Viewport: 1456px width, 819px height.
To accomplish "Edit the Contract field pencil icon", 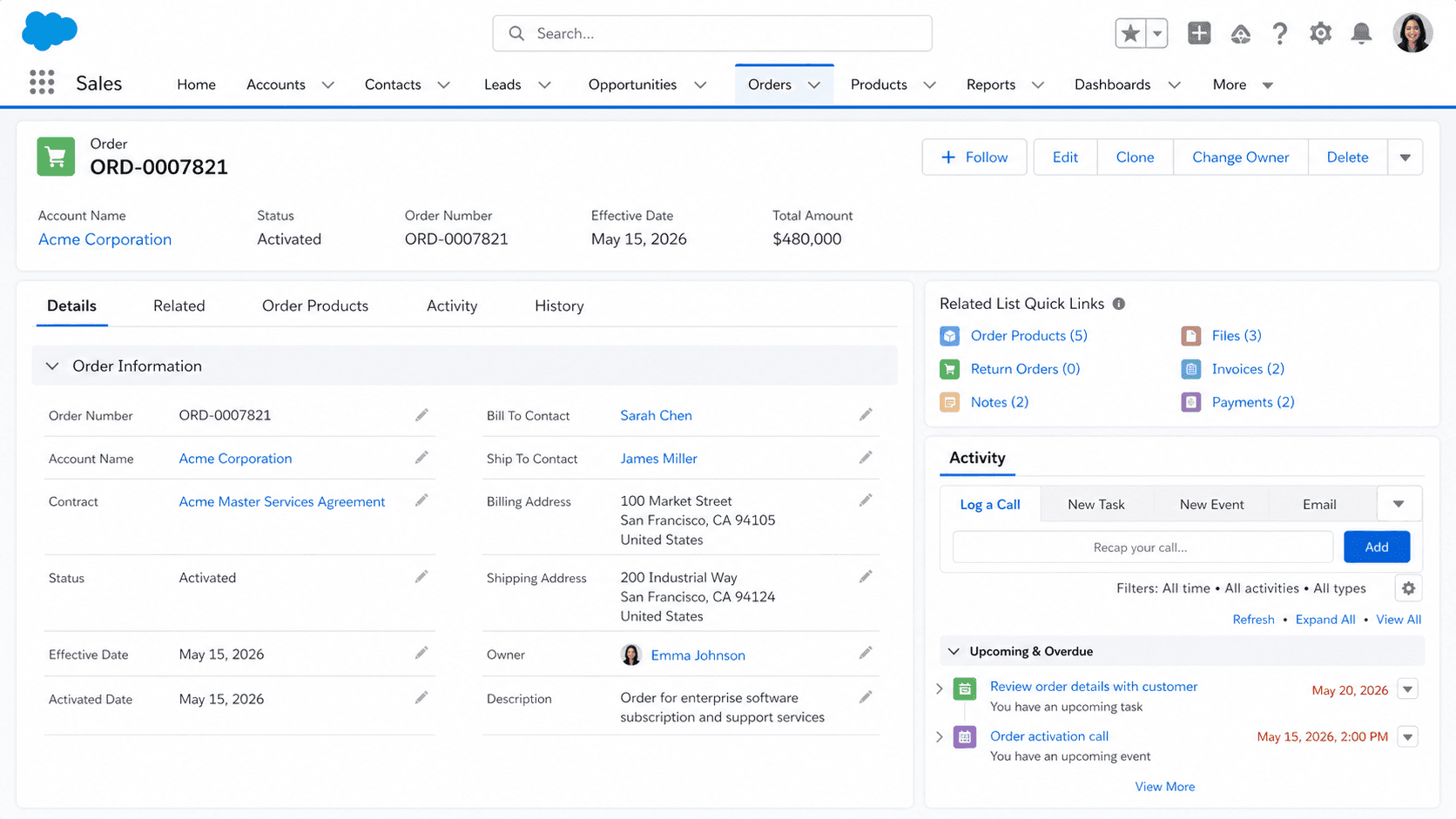I will click(421, 500).
